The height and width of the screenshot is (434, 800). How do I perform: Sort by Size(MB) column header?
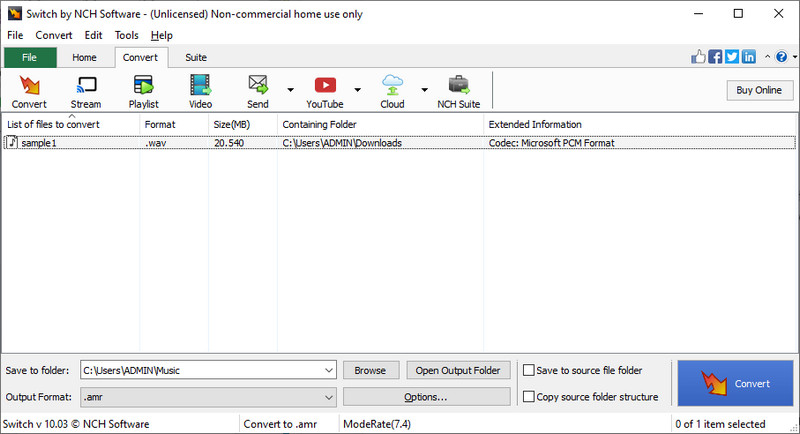pos(243,124)
